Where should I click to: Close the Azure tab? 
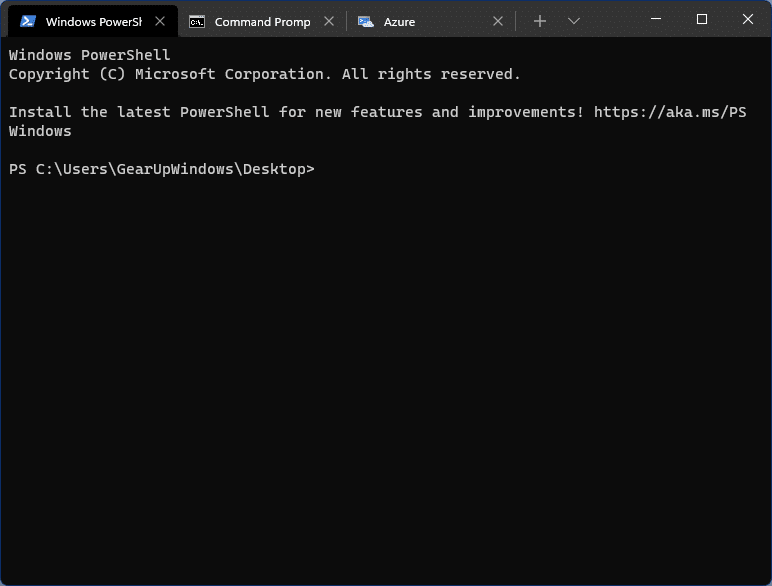pos(498,21)
